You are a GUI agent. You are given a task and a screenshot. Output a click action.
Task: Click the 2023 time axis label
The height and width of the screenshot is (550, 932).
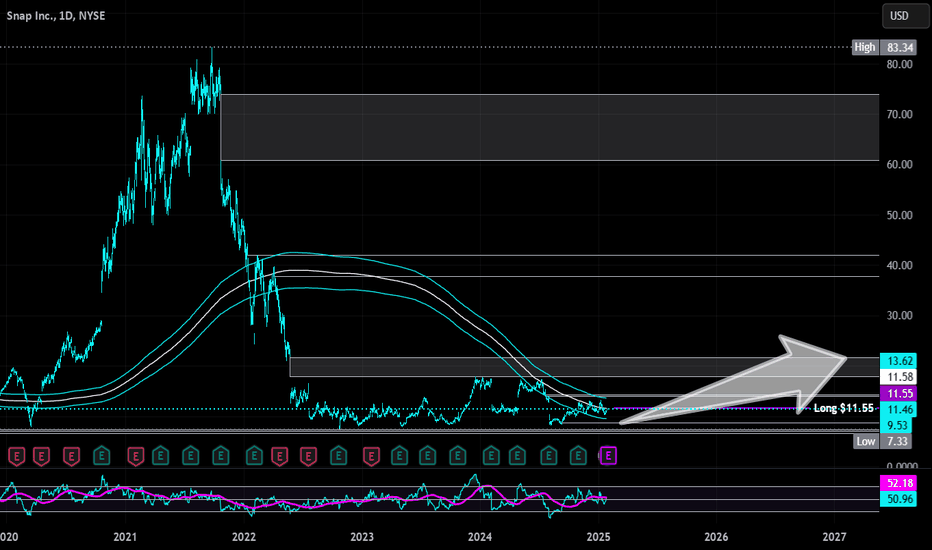362,537
